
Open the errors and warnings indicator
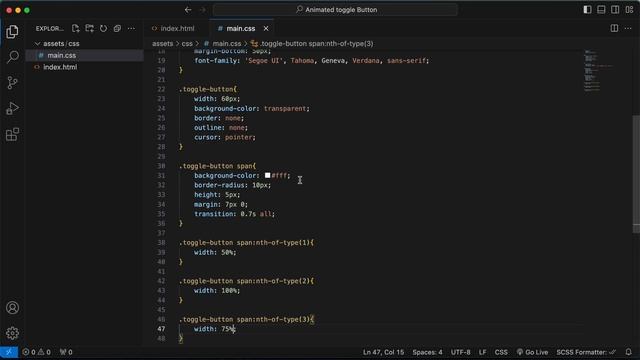point(36,352)
